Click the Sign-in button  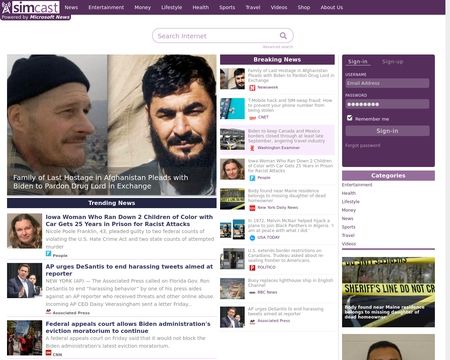[x=387, y=131]
